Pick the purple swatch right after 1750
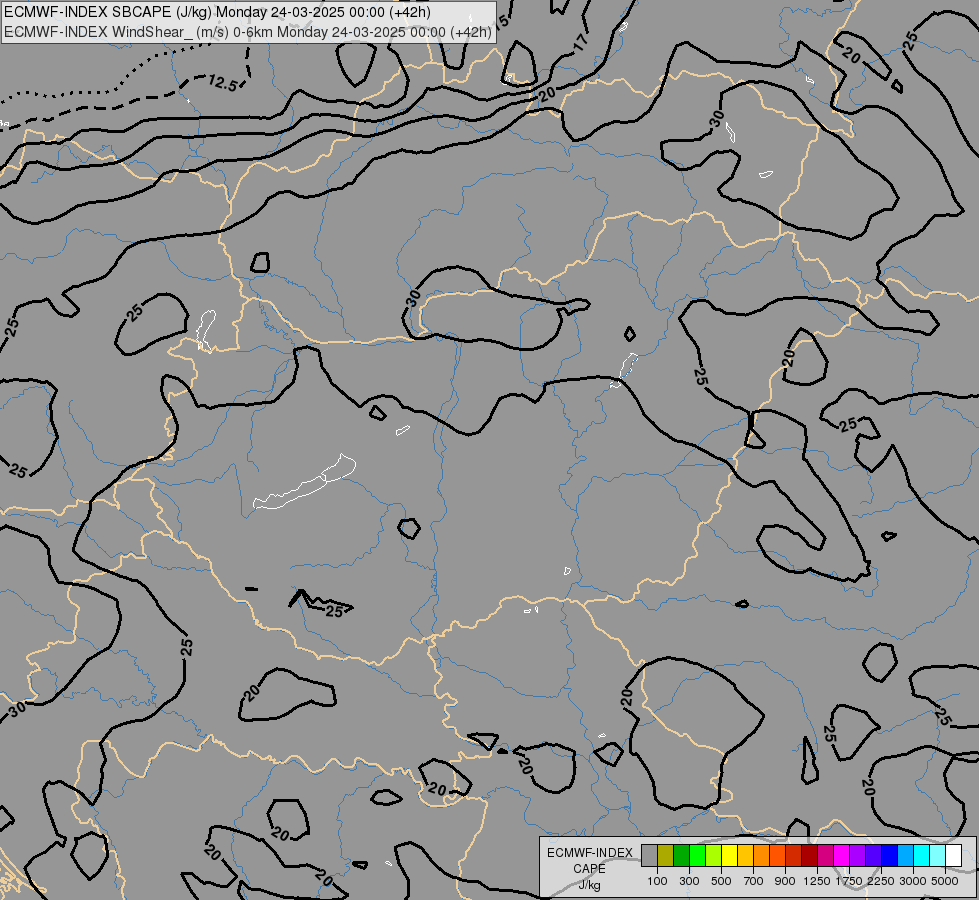 point(857,855)
